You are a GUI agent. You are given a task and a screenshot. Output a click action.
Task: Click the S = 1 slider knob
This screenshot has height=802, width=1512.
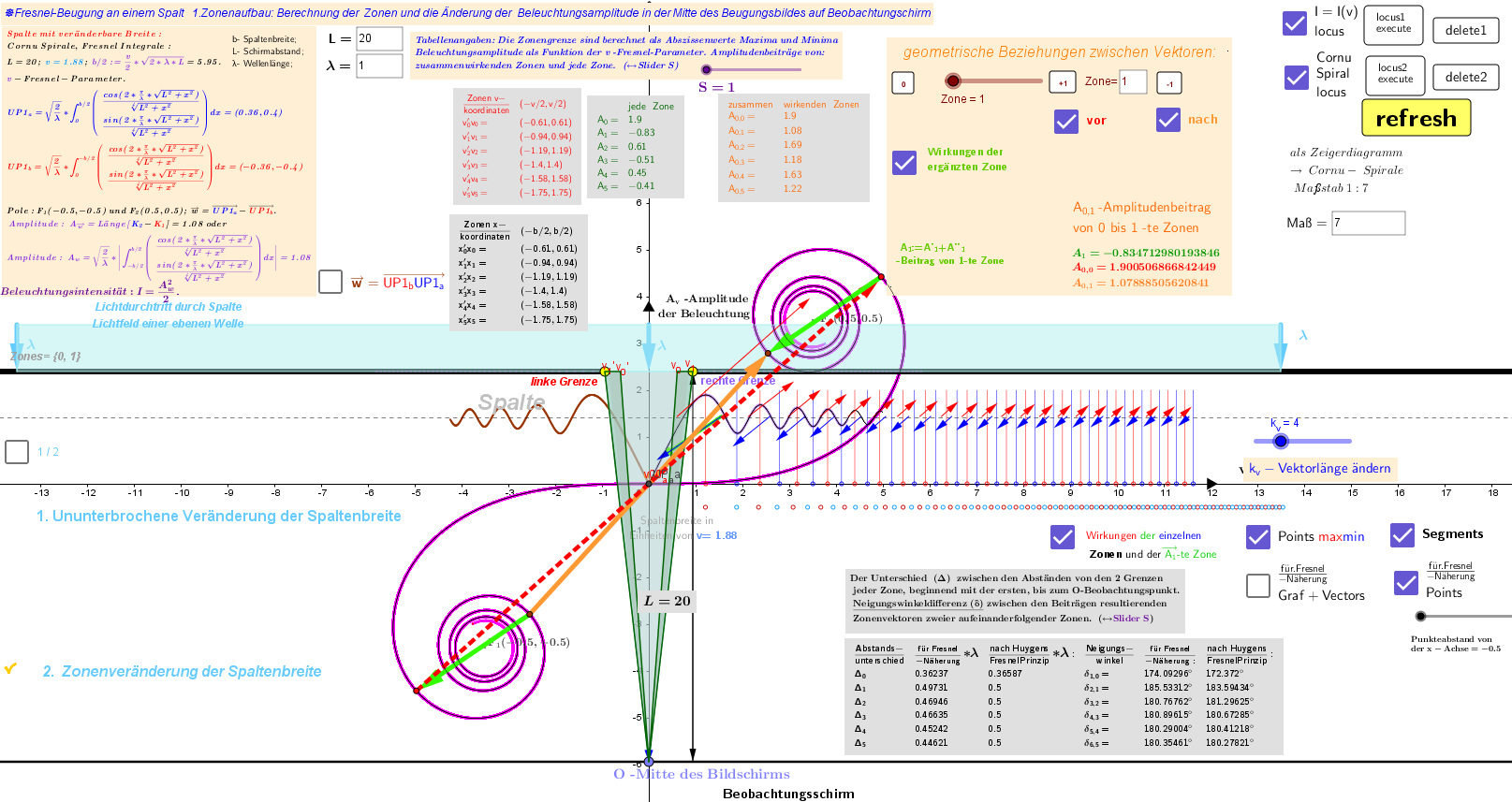click(x=707, y=69)
